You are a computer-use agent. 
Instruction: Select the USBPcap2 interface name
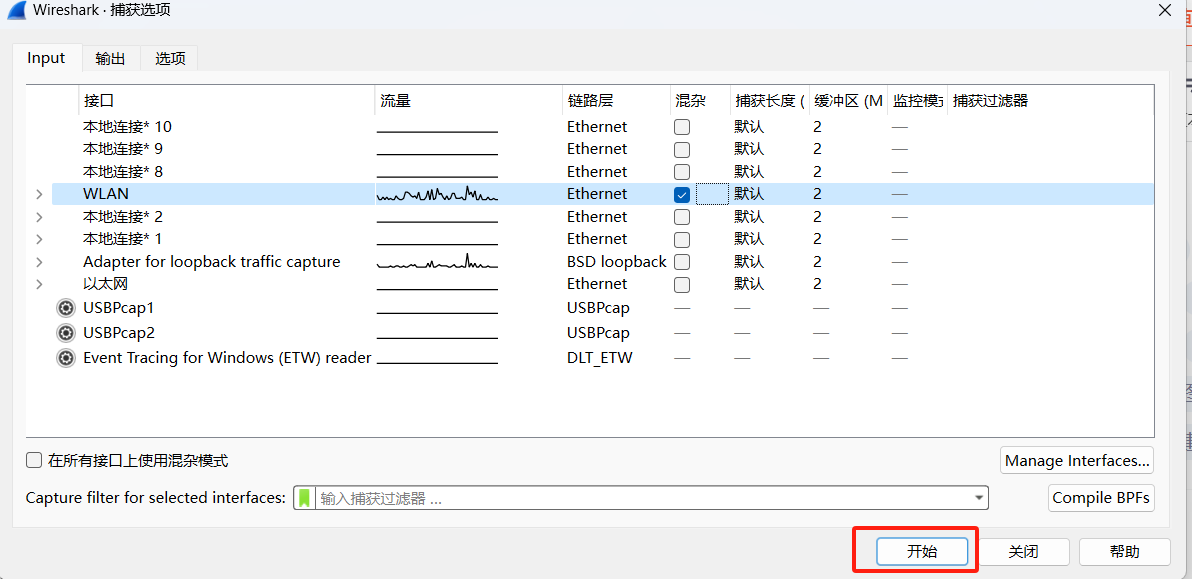(119, 333)
